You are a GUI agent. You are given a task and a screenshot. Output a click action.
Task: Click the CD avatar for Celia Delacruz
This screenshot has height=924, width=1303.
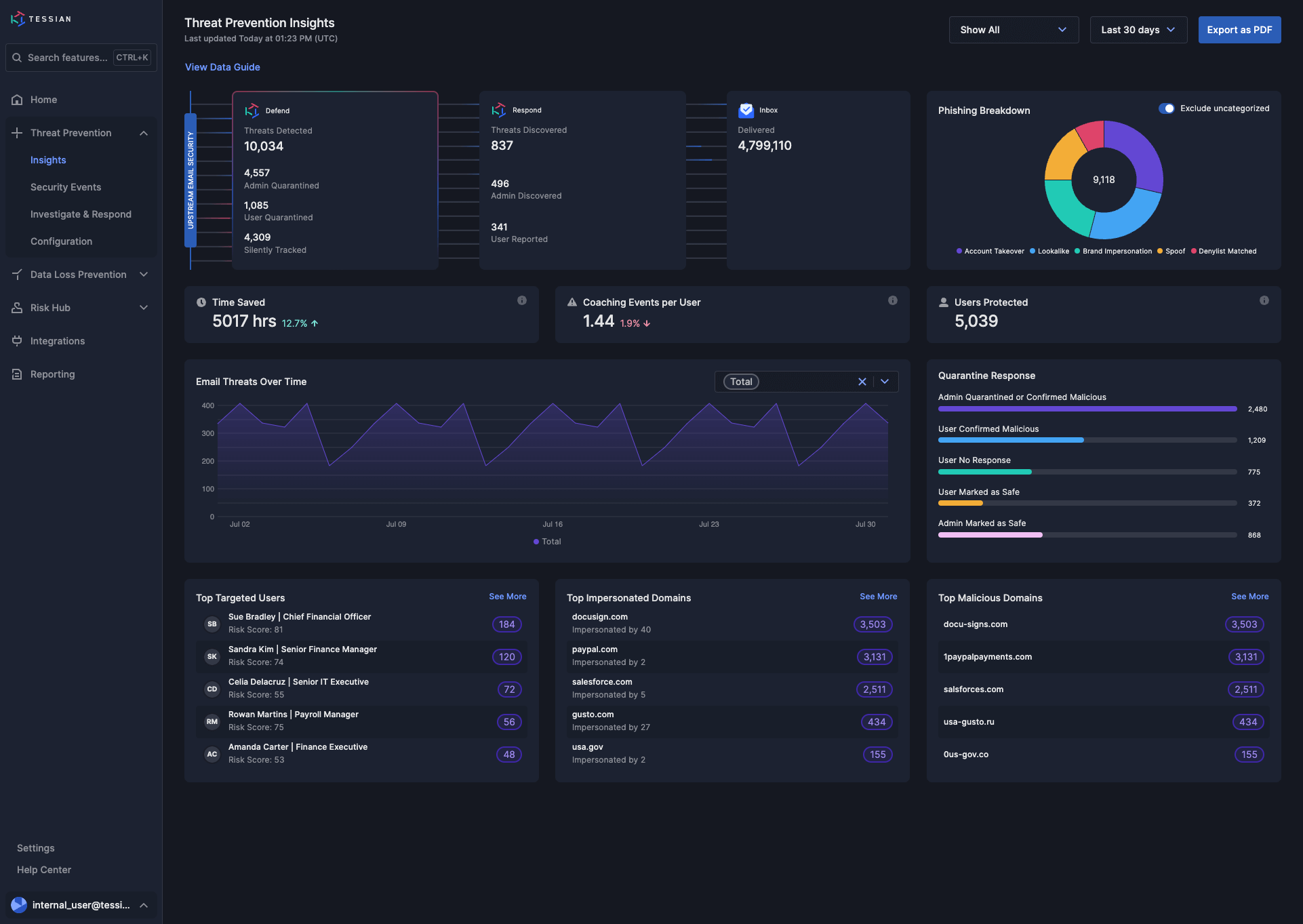(x=212, y=689)
